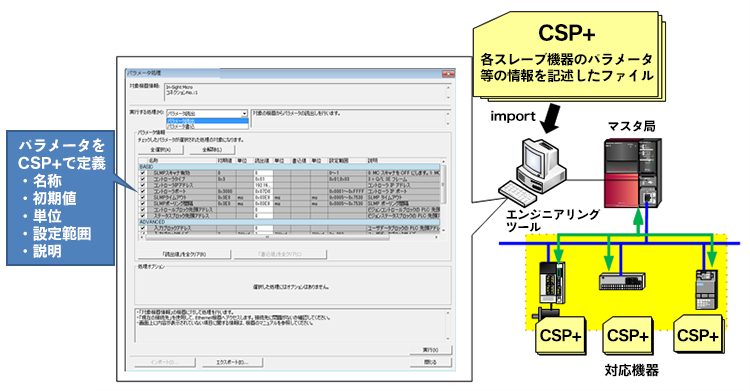Uncheck コントロールブロック先頭アドレス row
Screen dimensions: 750x391
143,210
